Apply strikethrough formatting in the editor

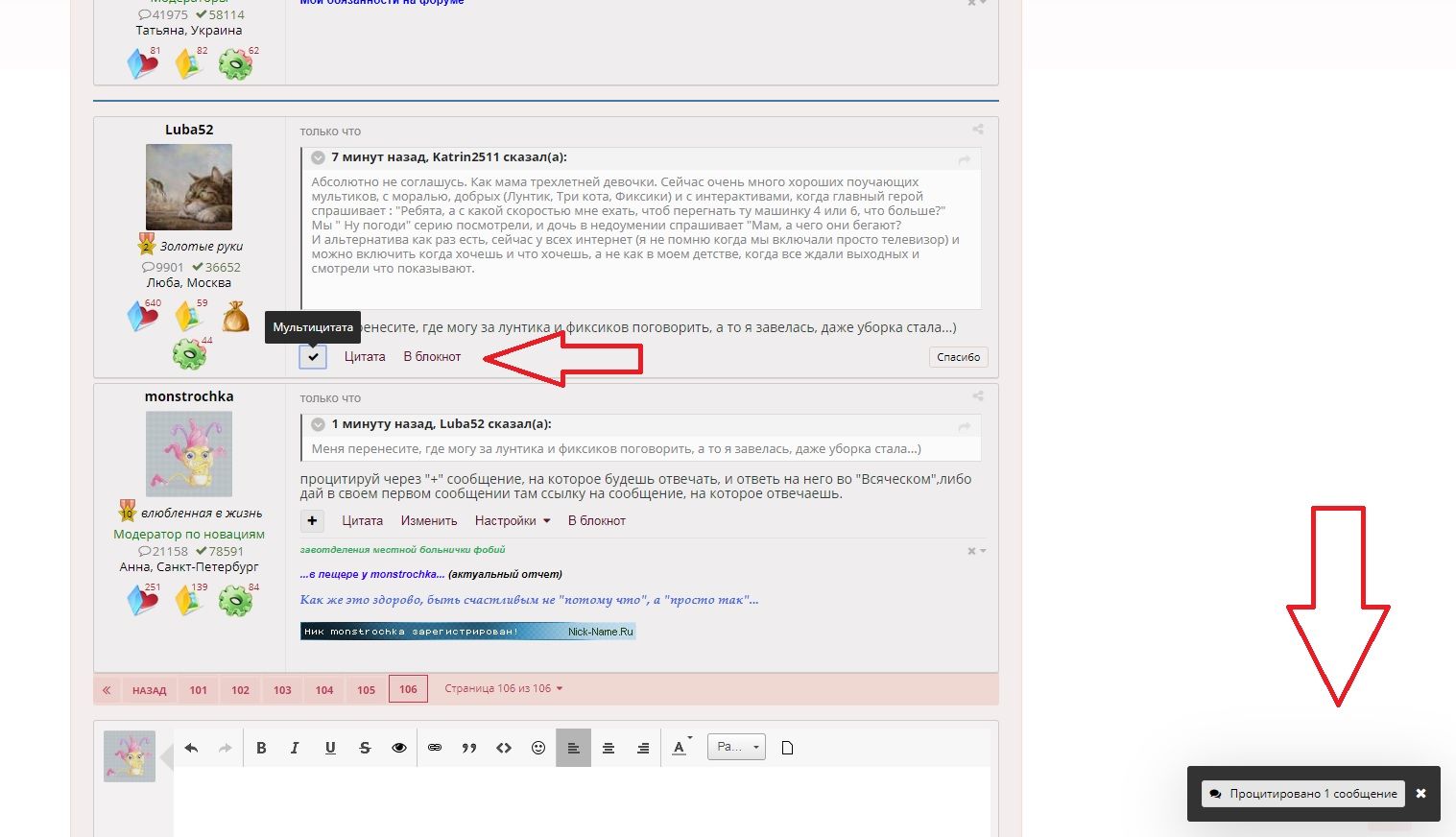[x=365, y=748]
